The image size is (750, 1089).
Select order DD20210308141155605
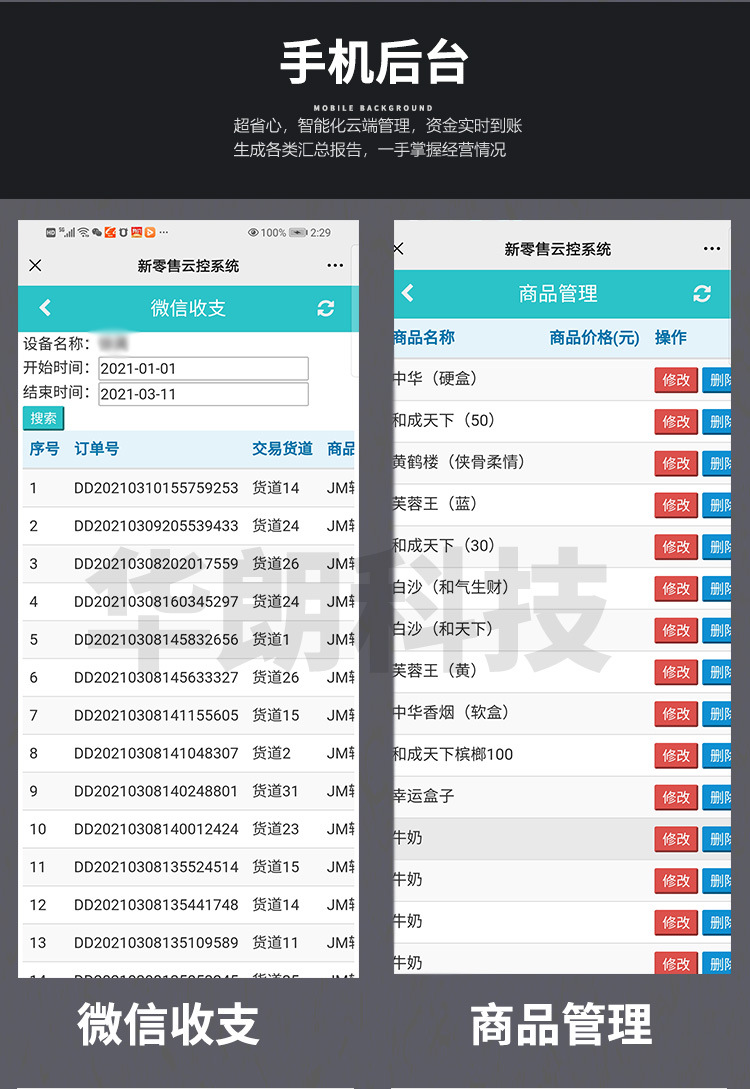click(x=156, y=715)
